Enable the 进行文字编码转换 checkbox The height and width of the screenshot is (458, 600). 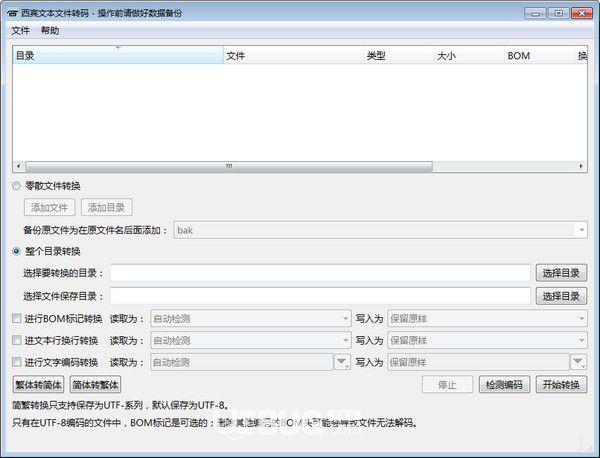(16, 362)
